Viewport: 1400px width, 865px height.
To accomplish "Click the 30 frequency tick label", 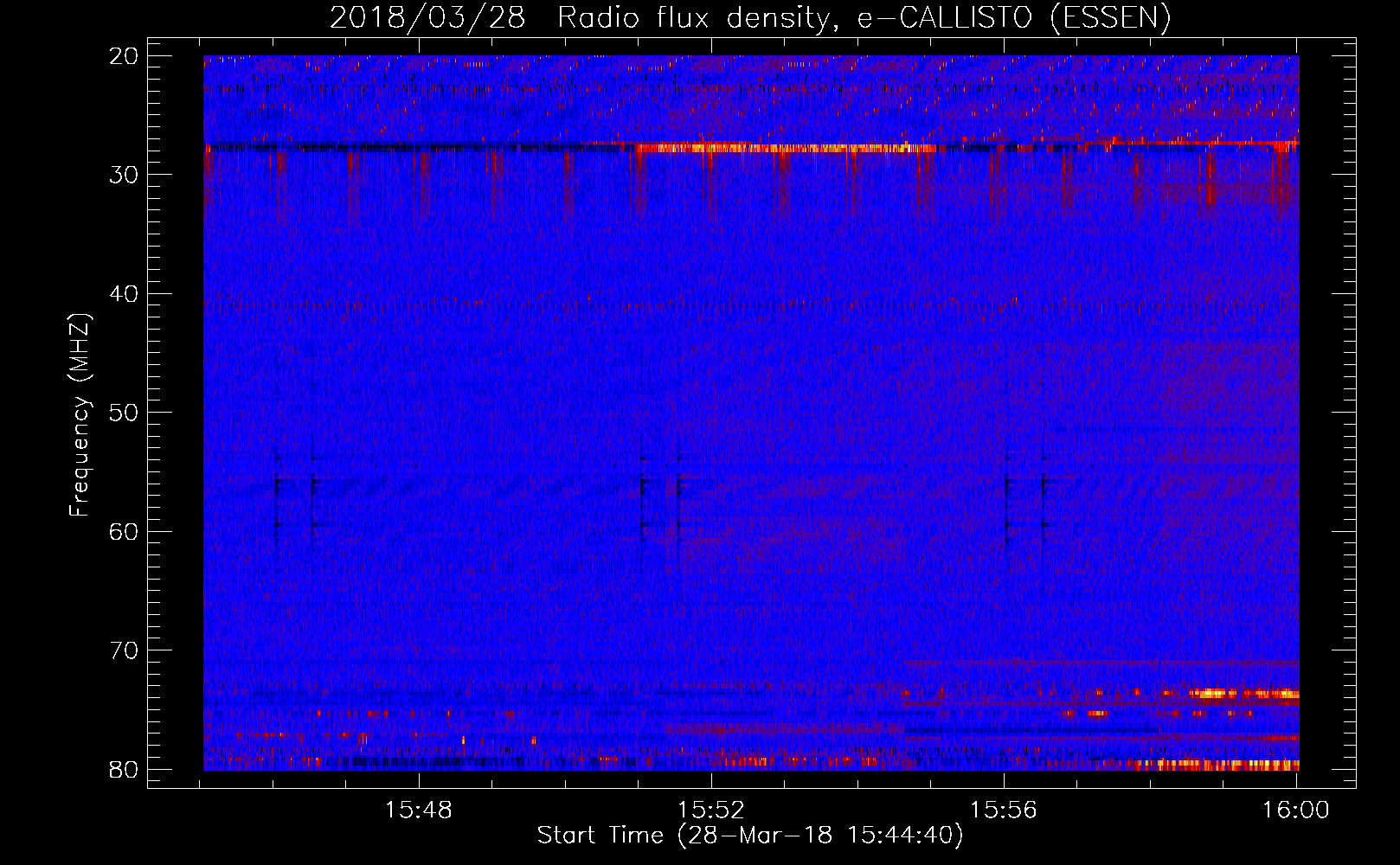I will (x=125, y=175).
